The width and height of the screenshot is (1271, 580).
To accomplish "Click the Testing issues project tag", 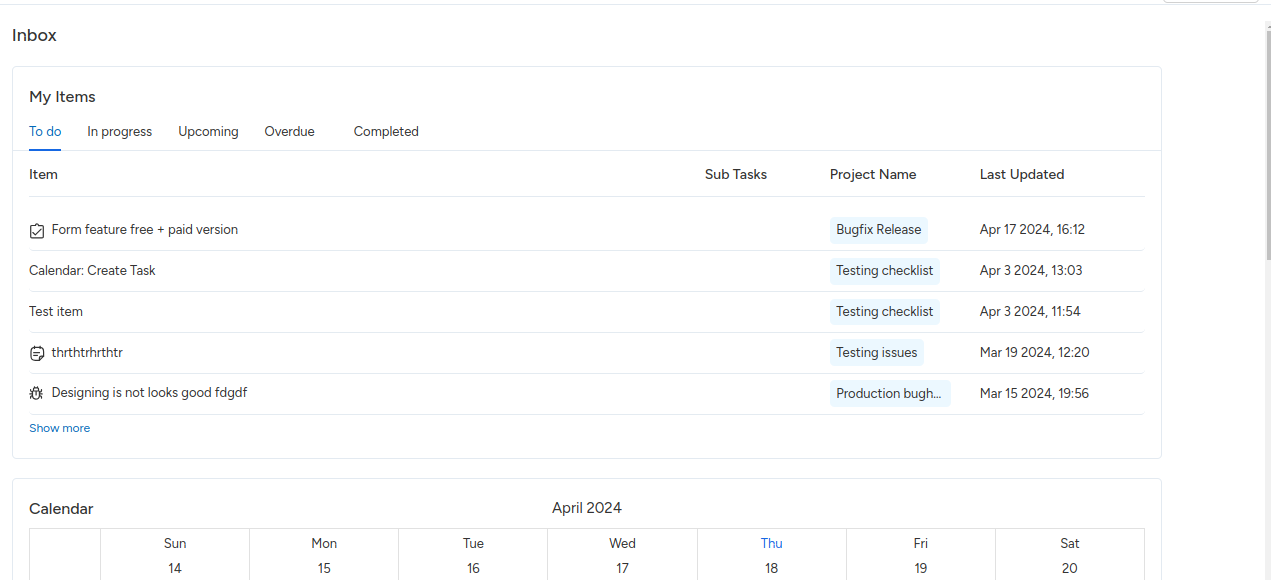I will [x=876, y=353].
